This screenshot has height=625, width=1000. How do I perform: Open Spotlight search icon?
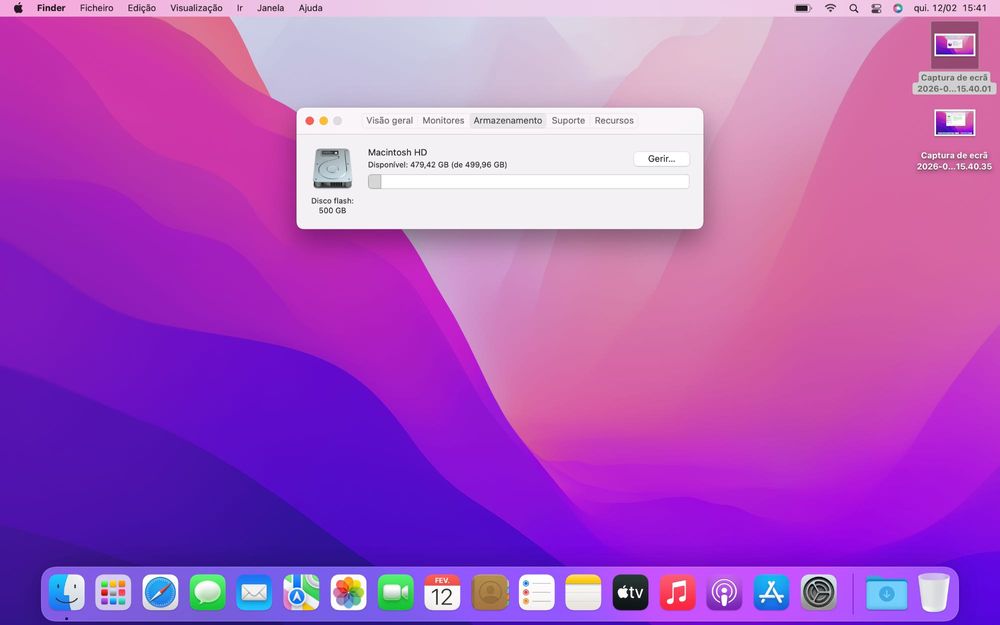(853, 8)
